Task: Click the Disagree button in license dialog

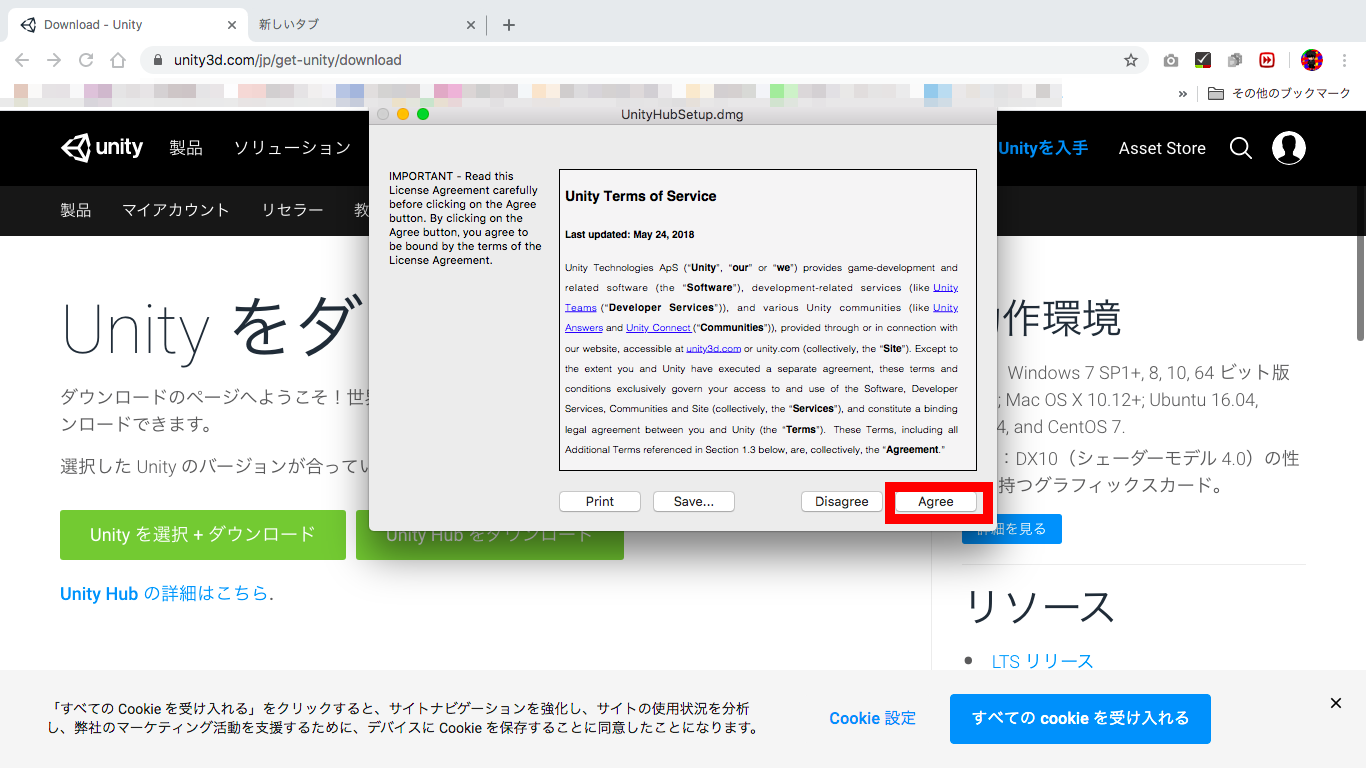Action: pyautogui.click(x=842, y=502)
